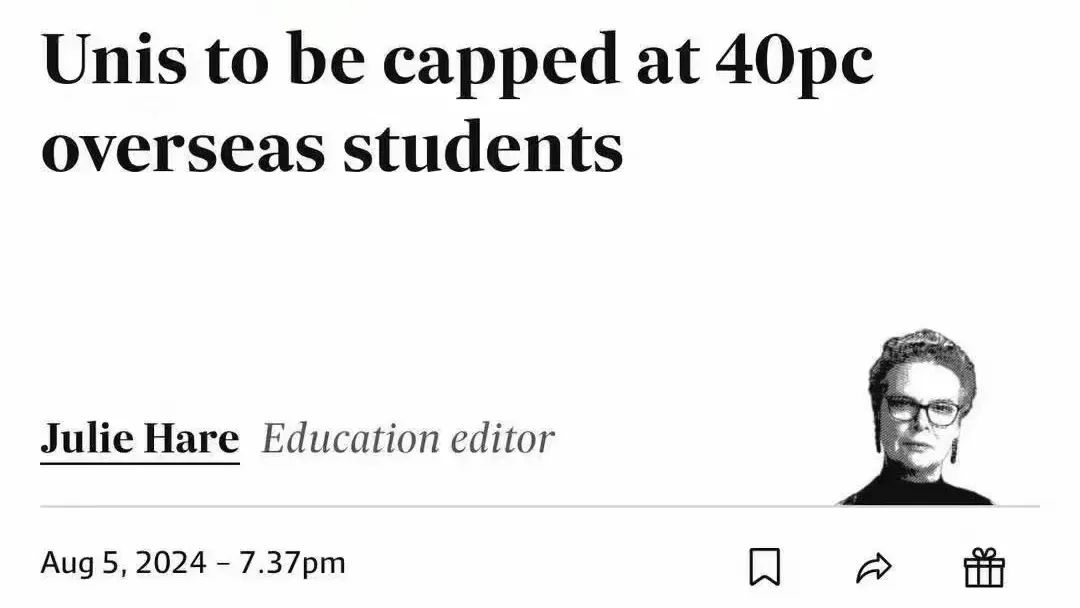Click the glasses on the author portrait
1080x608 pixels.
pyautogui.click(x=922, y=410)
